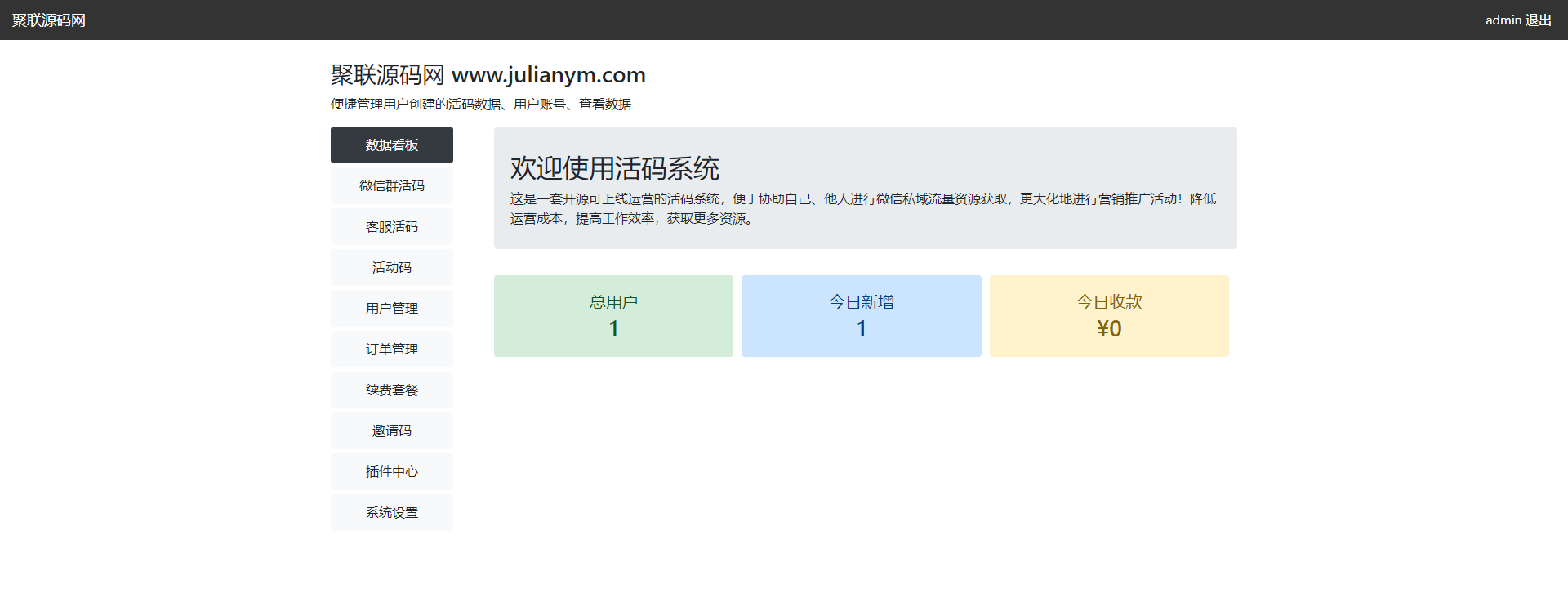Click the ¥0 revenue value

click(x=1109, y=329)
